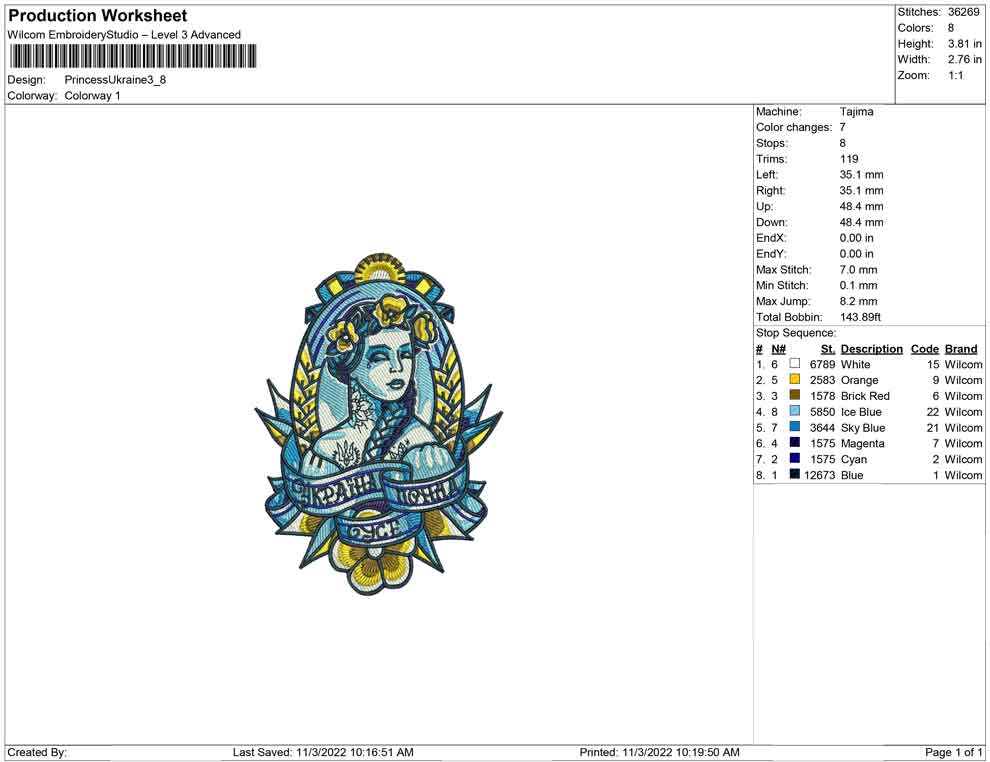Click the Magenta thread color swatch
Image resolution: width=990 pixels, height=762 pixels.
[795, 443]
